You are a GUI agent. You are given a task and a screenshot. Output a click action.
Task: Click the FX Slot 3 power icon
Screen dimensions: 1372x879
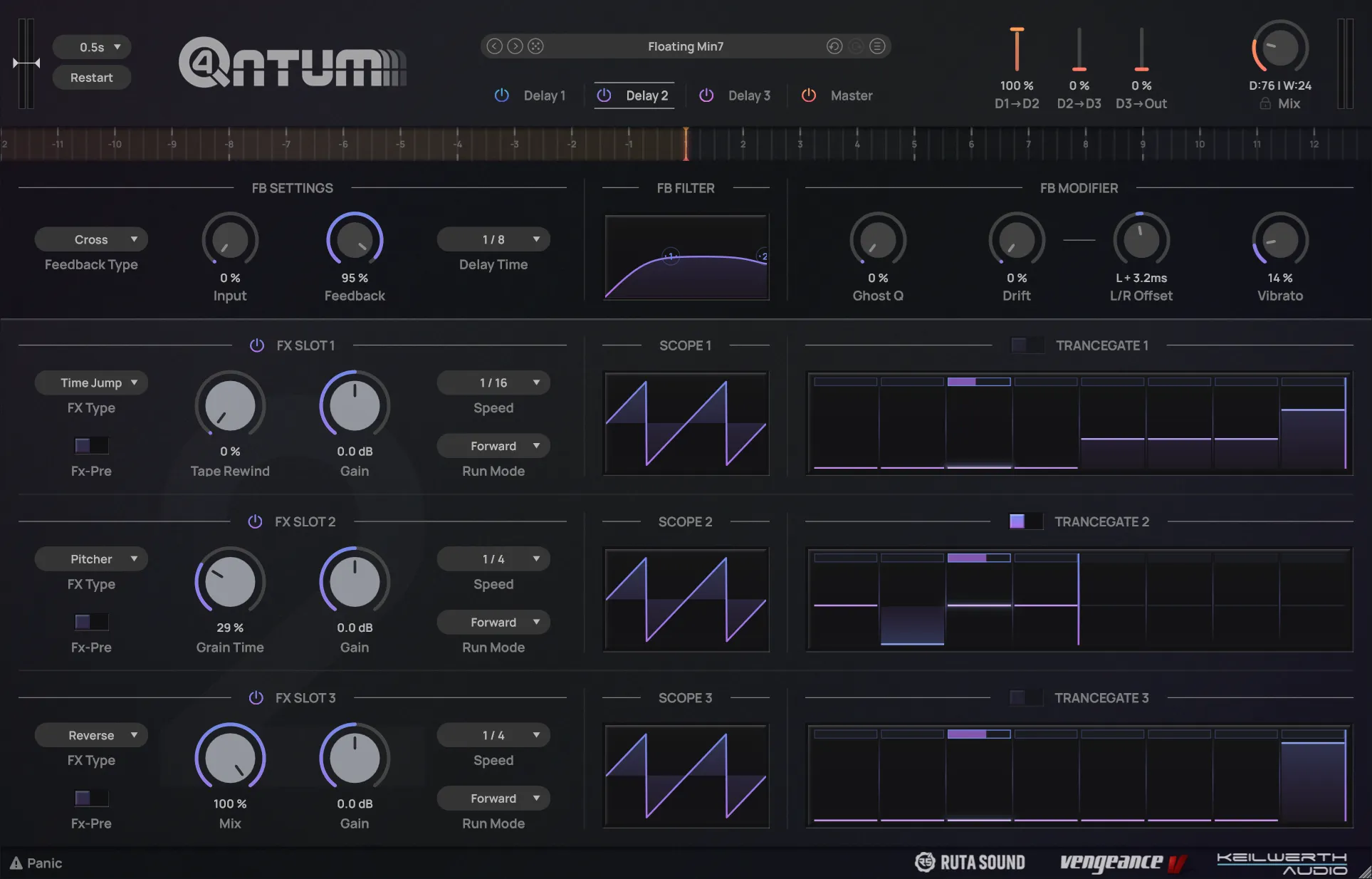tap(256, 698)
